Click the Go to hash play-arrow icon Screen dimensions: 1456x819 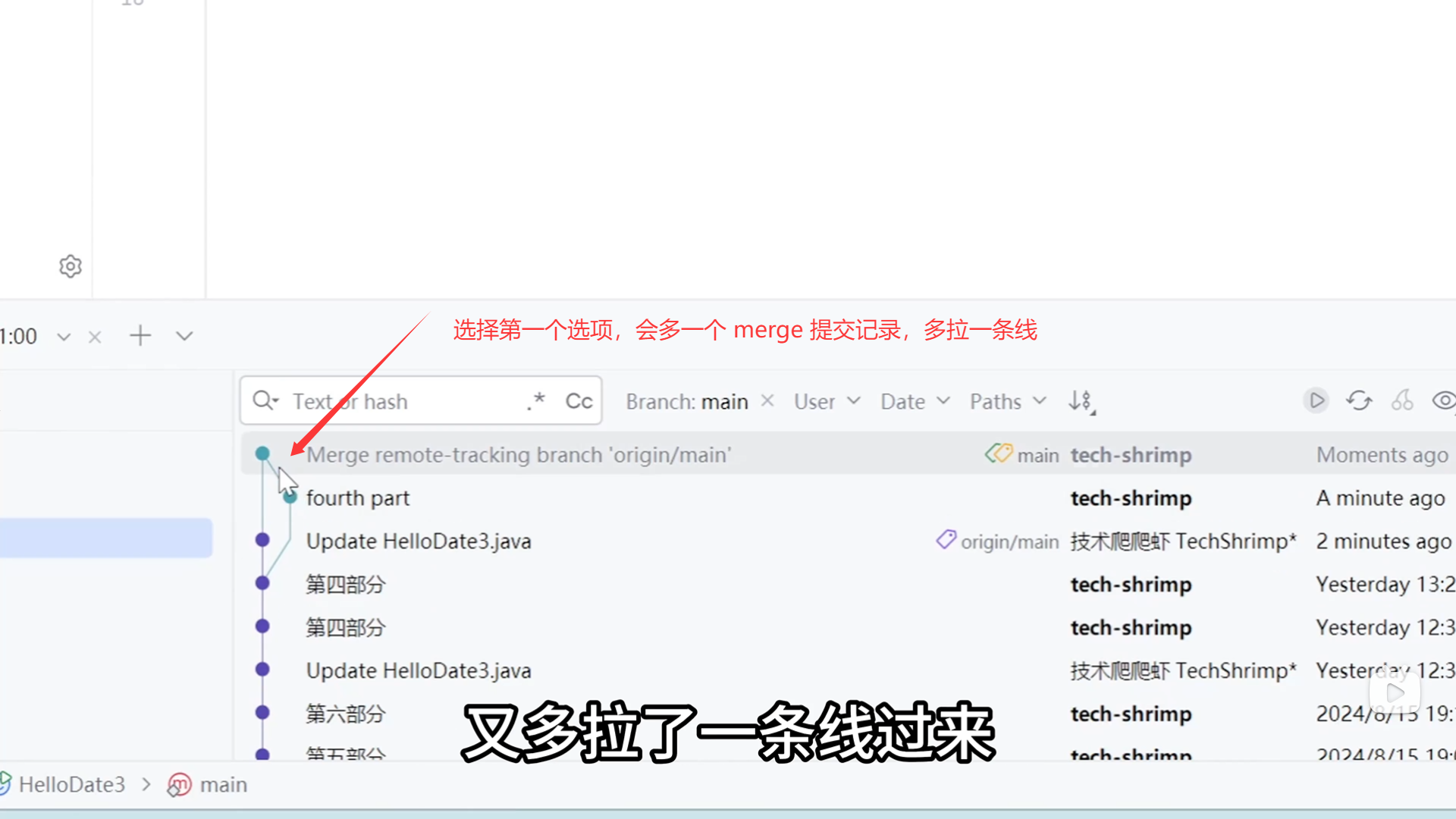[x=1316, y=400]
